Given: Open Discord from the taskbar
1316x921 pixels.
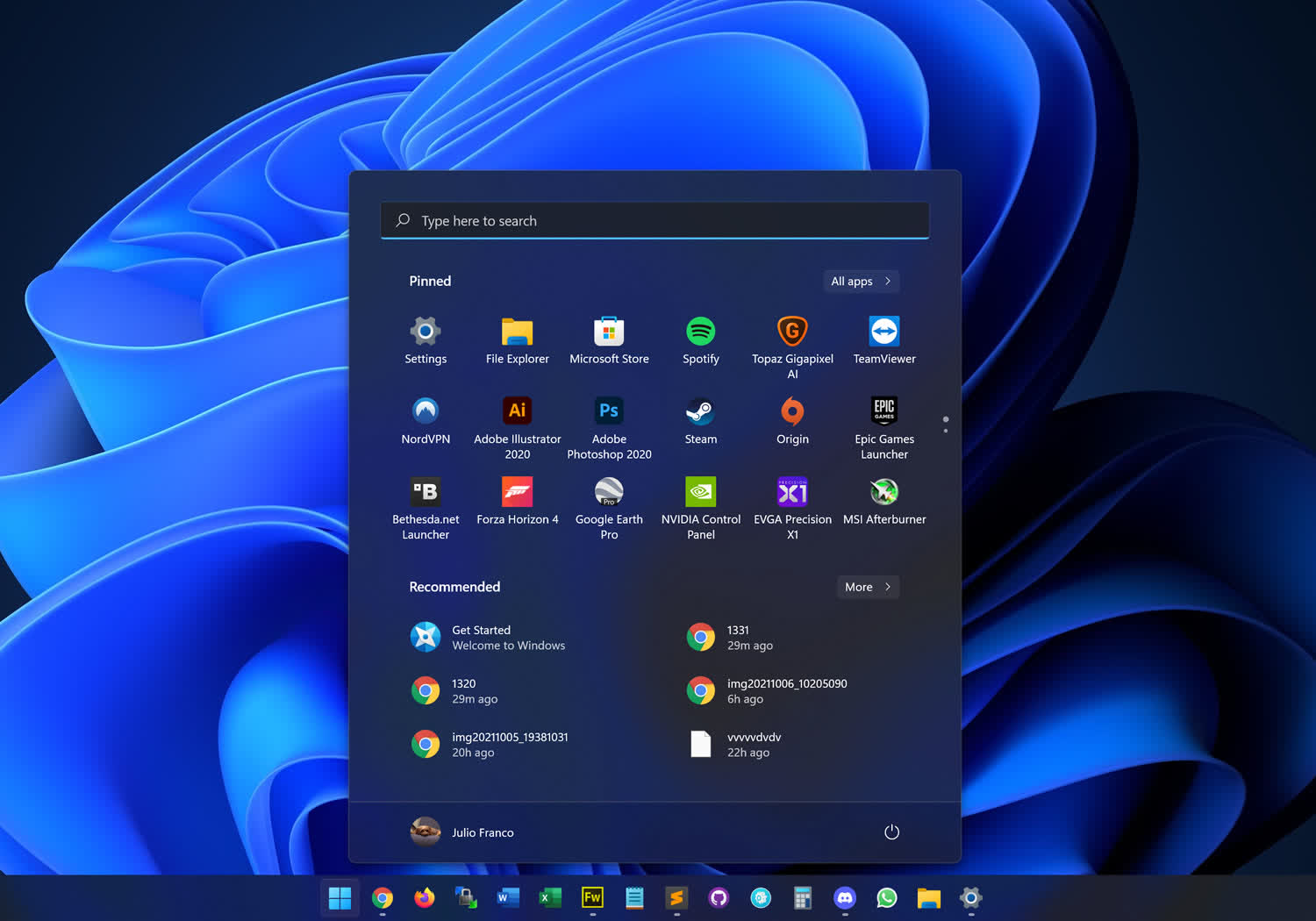Looking at the screenshot, I should (x=844, y=898).
